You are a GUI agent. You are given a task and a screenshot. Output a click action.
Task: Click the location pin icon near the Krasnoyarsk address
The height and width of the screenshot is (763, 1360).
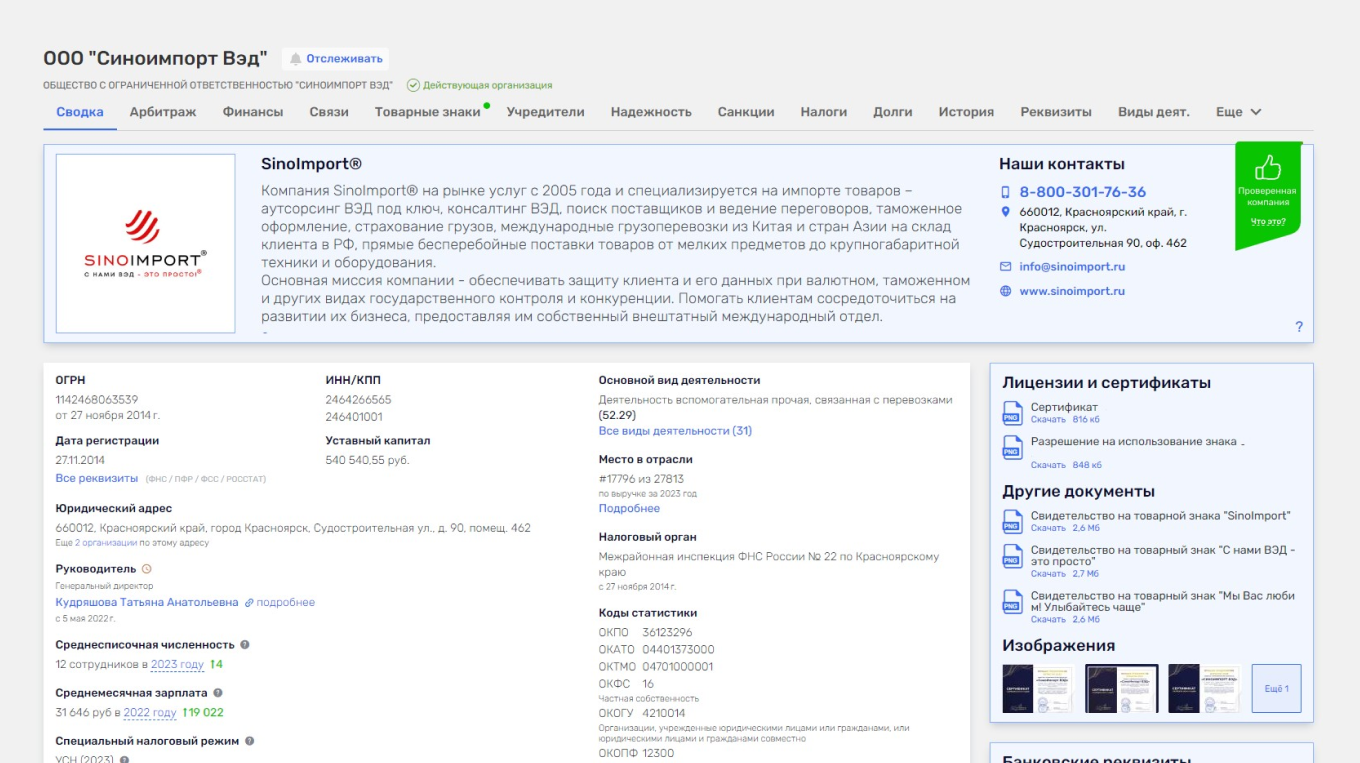(x=1004, y=210)
